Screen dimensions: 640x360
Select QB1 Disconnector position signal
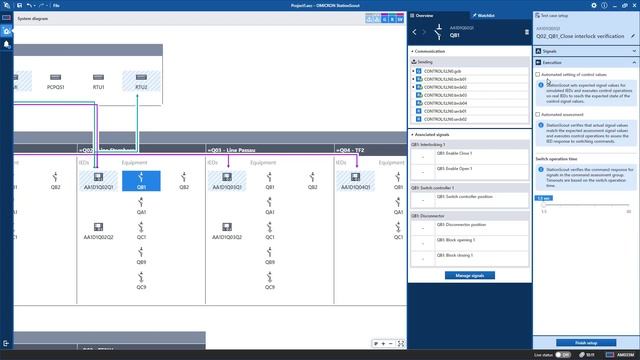point(470,228)
